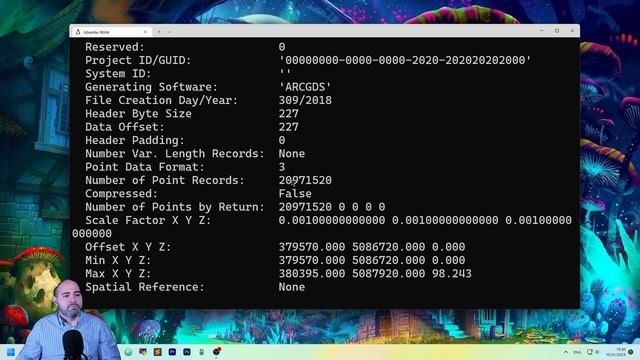
Task: Click the ENG language indicator
Action: tap(577, 352)
